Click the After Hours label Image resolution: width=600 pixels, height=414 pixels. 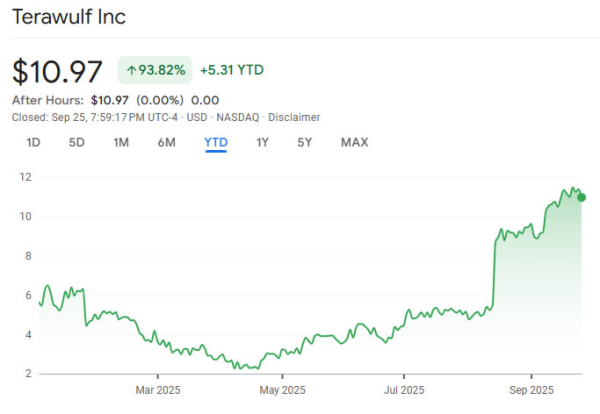pyautogui.click(x=47, y=100)
